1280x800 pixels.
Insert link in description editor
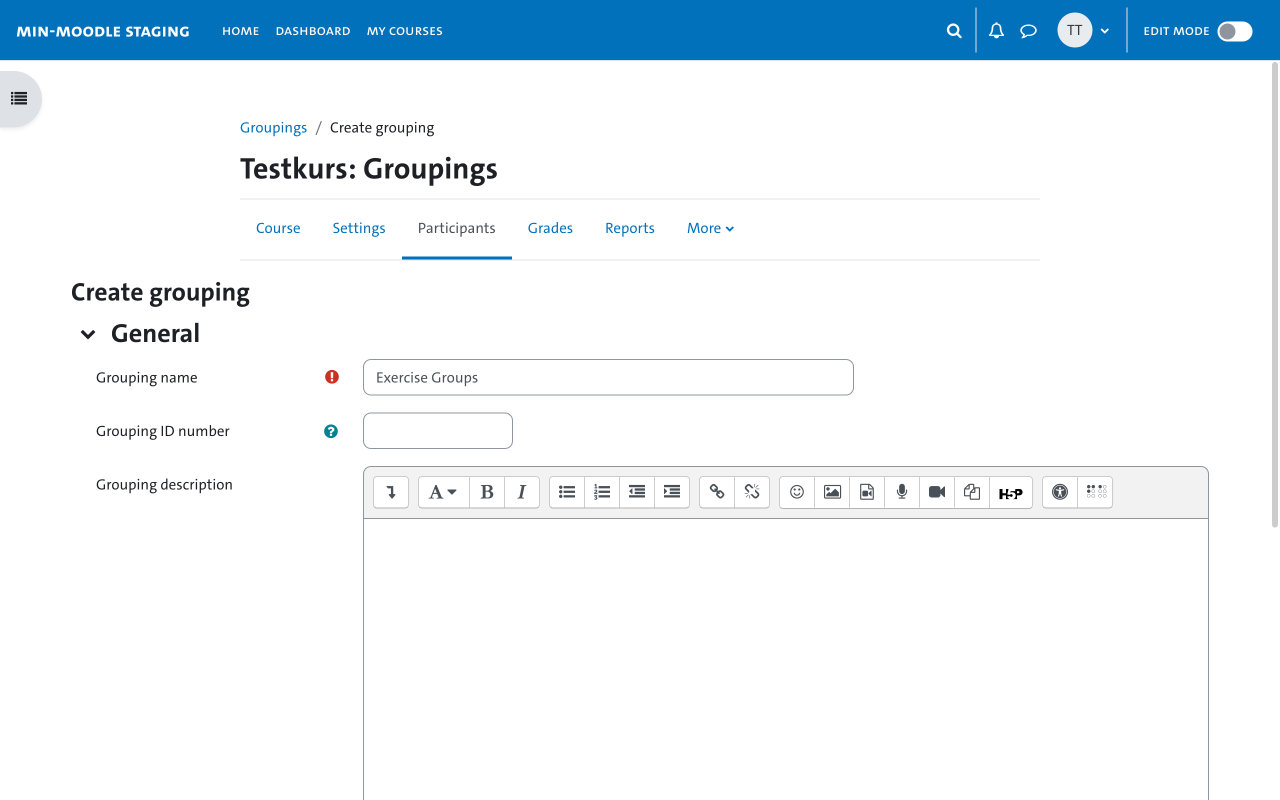pos(717,492)
